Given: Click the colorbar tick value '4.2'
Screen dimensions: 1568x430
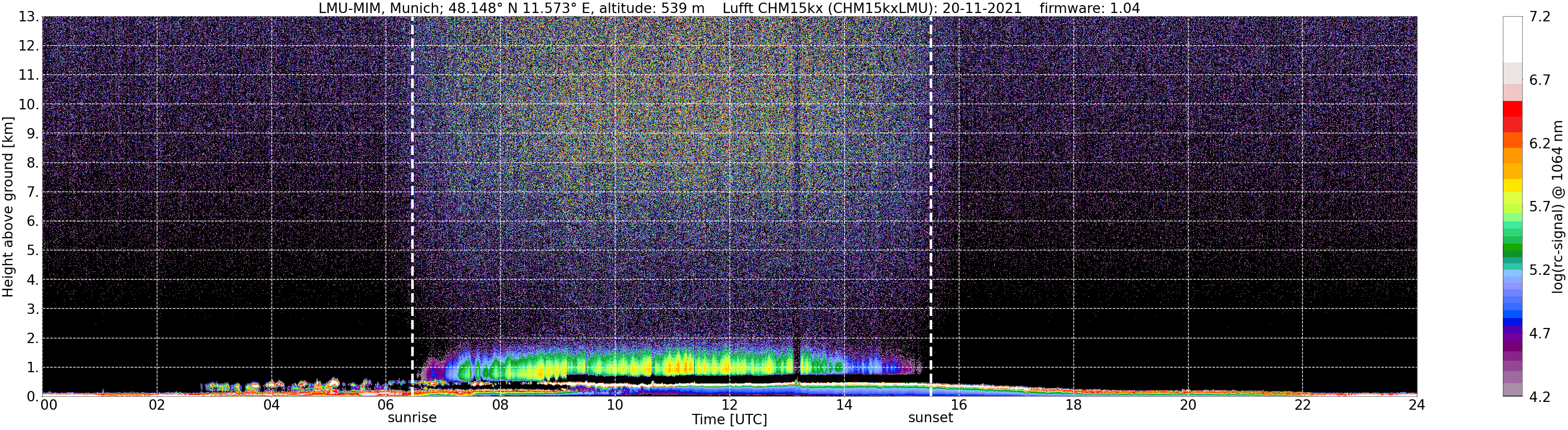Looking at the screenshot, I should pyautogui.click(x=1540, y=397).
